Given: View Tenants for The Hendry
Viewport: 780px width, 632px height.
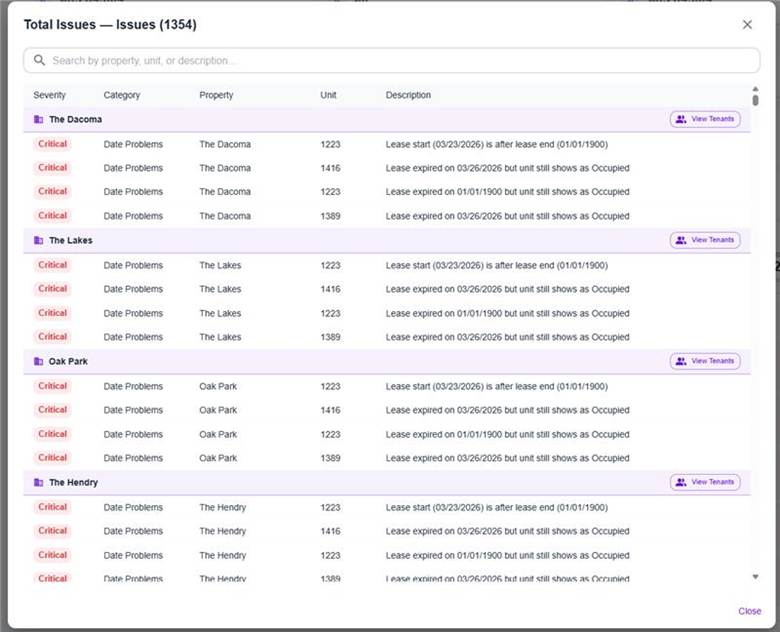Looking at the screenshot, I should (705, 482).
